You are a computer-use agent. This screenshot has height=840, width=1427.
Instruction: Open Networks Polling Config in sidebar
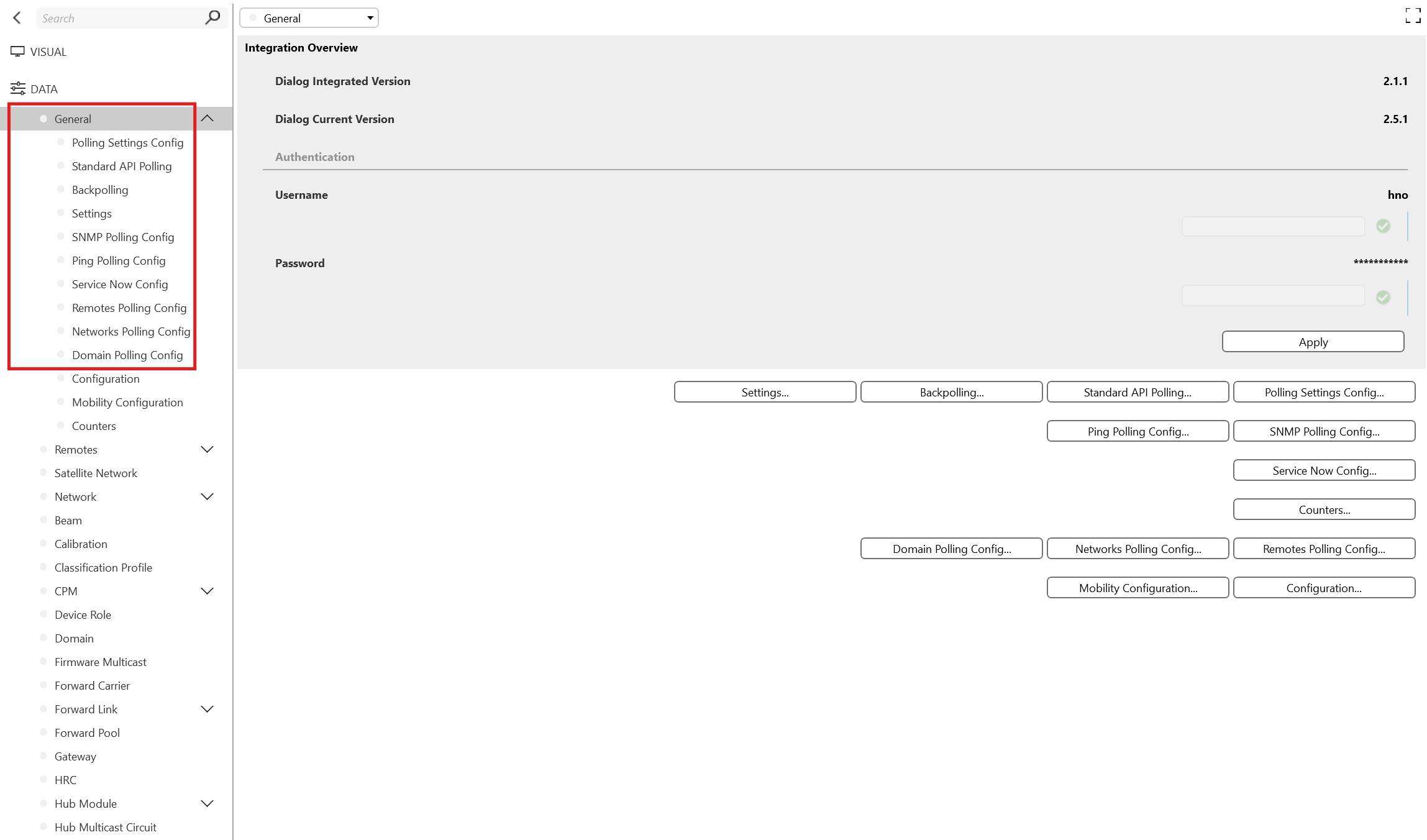tap(131, 331)
